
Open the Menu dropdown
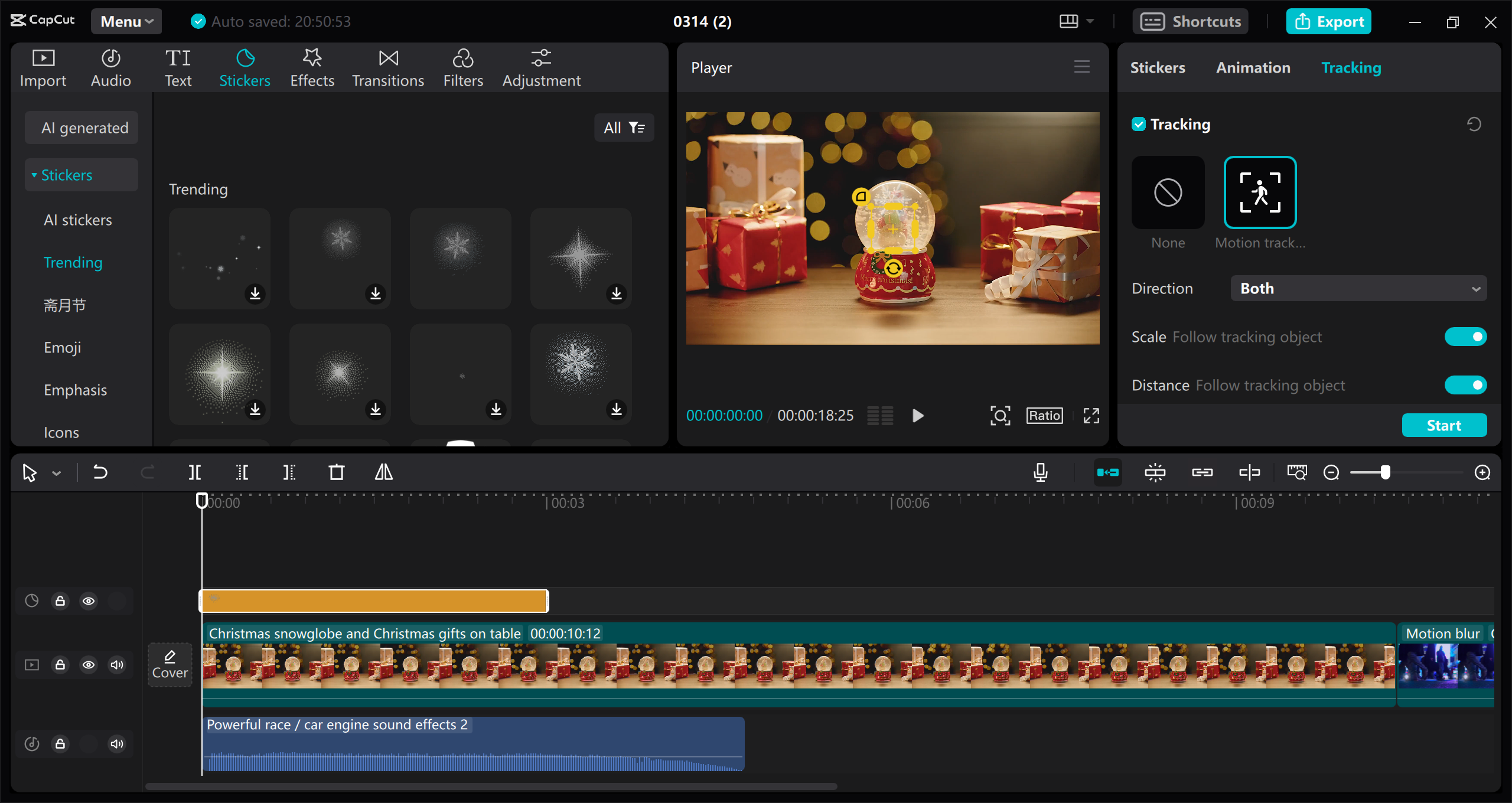(126, 22)
